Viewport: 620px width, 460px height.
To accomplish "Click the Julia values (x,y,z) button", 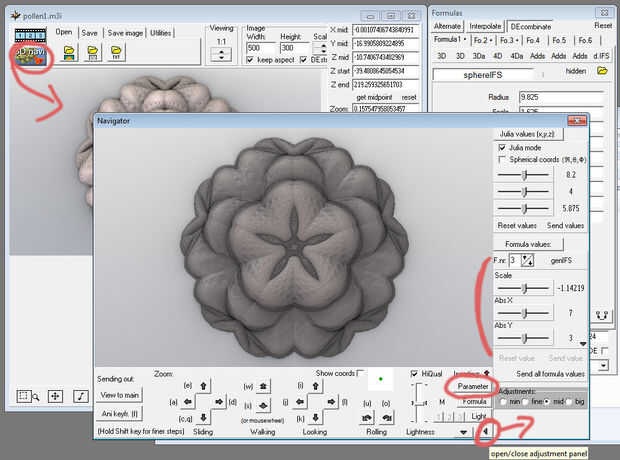I will 527,134.
